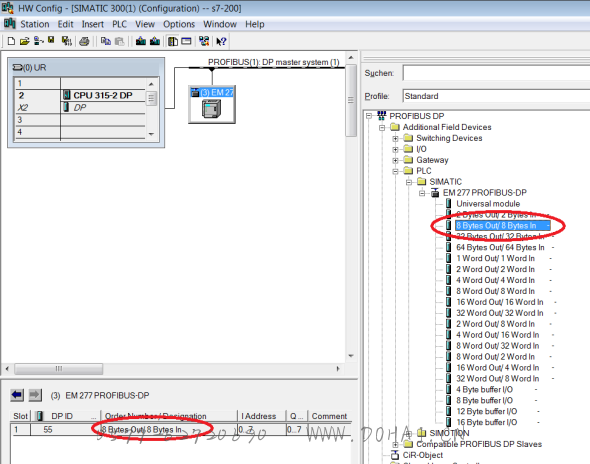The width and height of the screenshot is (590, 464).
Task: Select the Universal module entry
Action: click(x=488, y=204)
